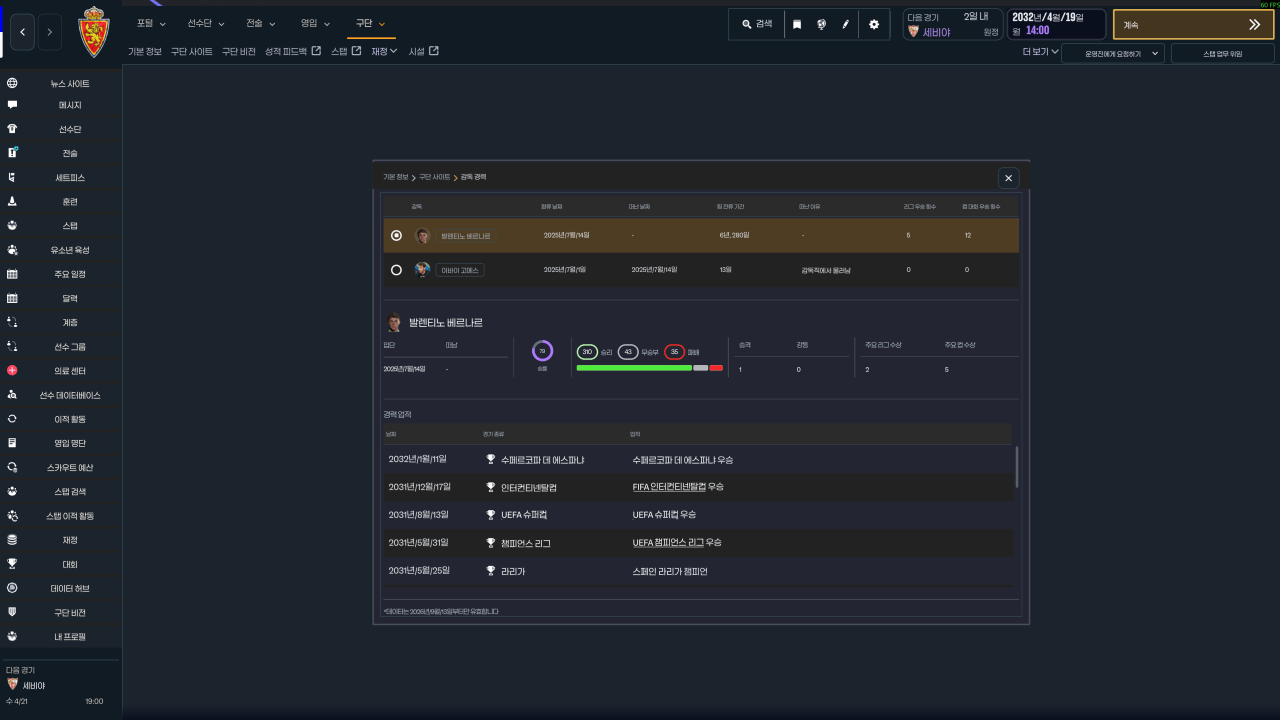1280x720 pixels.
Task: Expand the 포털 menu
Action: click(151, 23)
